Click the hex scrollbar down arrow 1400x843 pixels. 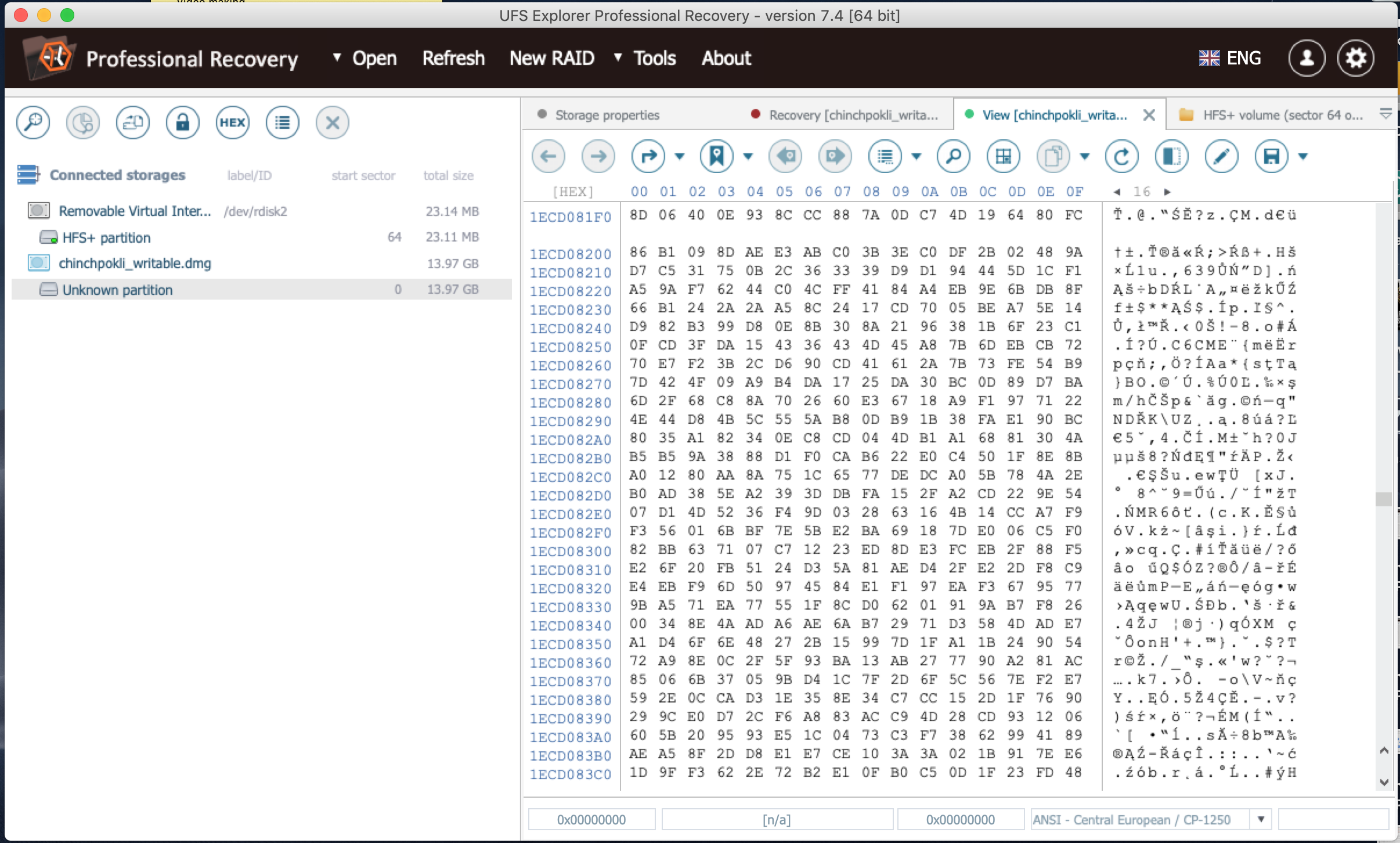(x=1384, y=782)
